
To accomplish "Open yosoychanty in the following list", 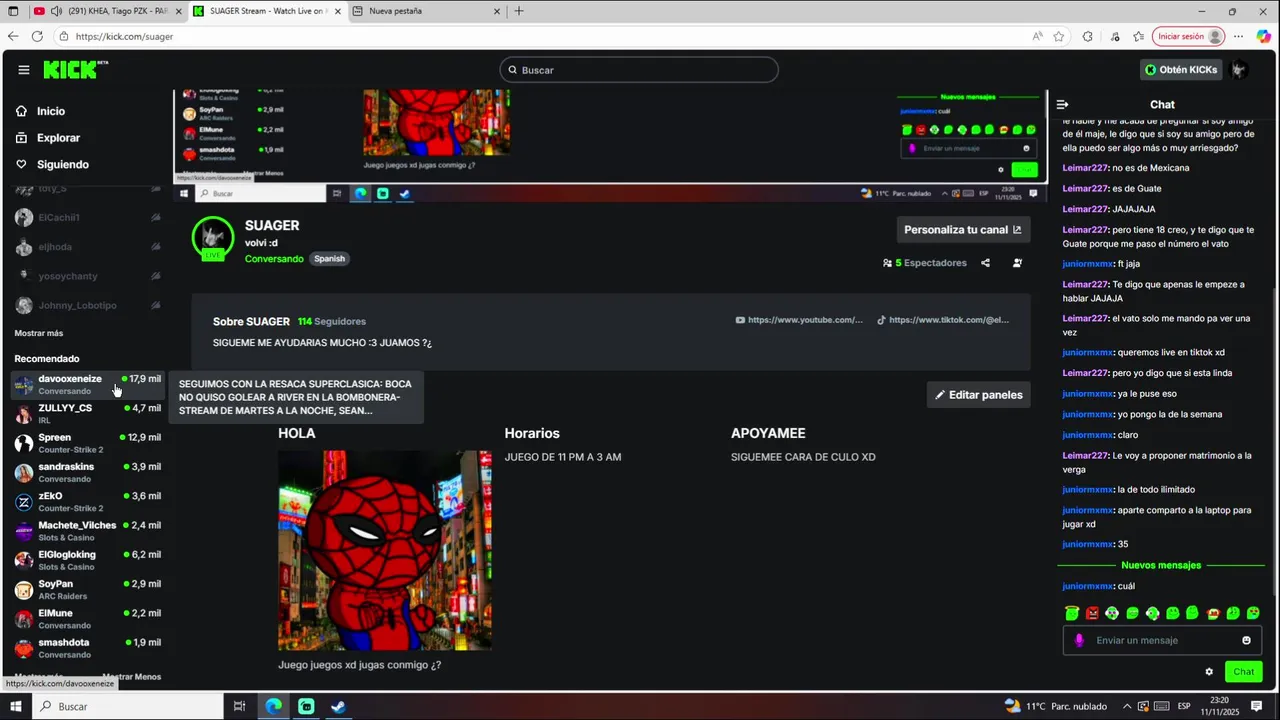I will [x=87, y=276].
